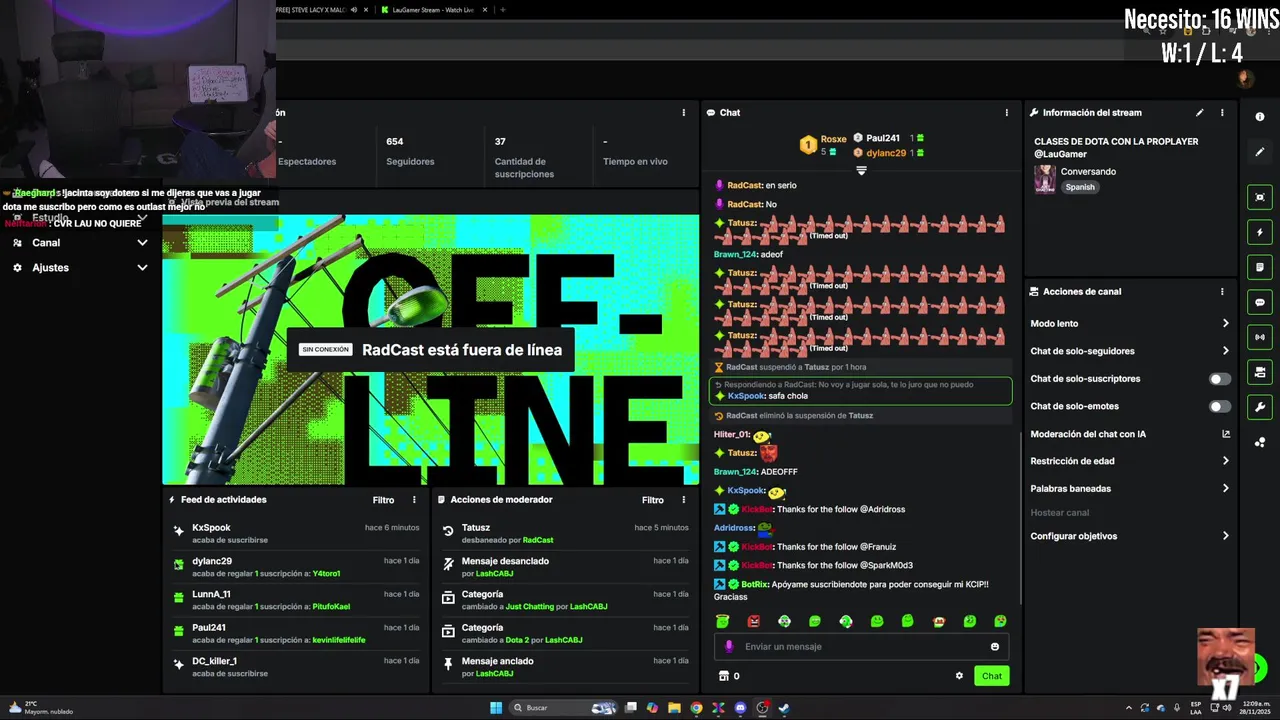Screen dimensions: 1280x720
Task: Edit stream info via pencil in panel header
Action: click(1199, 113)
